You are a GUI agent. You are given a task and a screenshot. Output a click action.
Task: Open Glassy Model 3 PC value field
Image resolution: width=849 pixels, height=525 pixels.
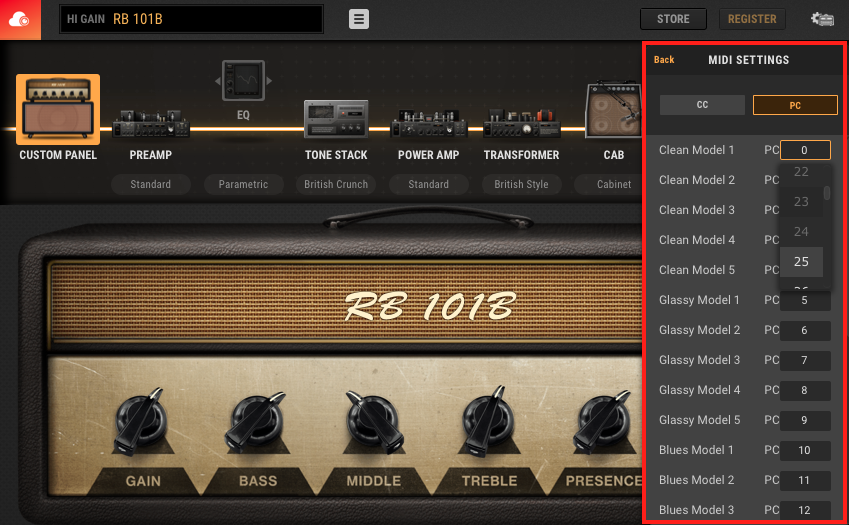[x=805, y=360]
